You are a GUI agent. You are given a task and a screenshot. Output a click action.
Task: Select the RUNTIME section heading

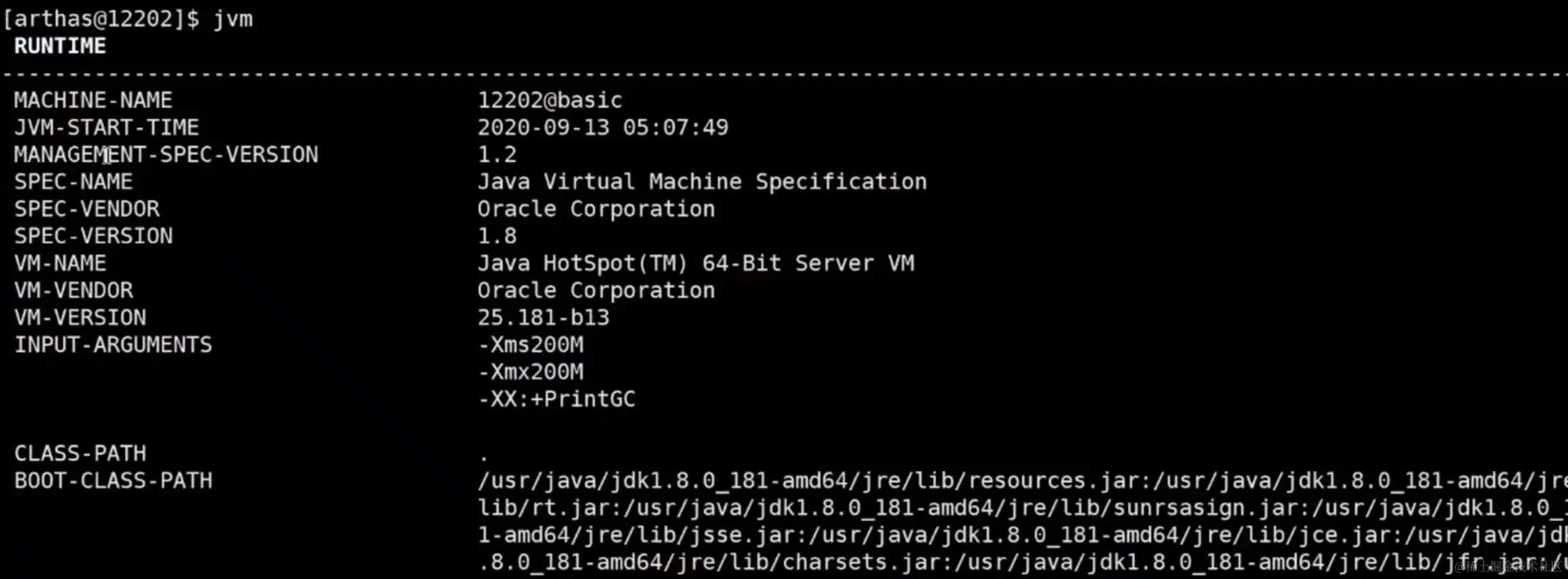tap(60, 46)
